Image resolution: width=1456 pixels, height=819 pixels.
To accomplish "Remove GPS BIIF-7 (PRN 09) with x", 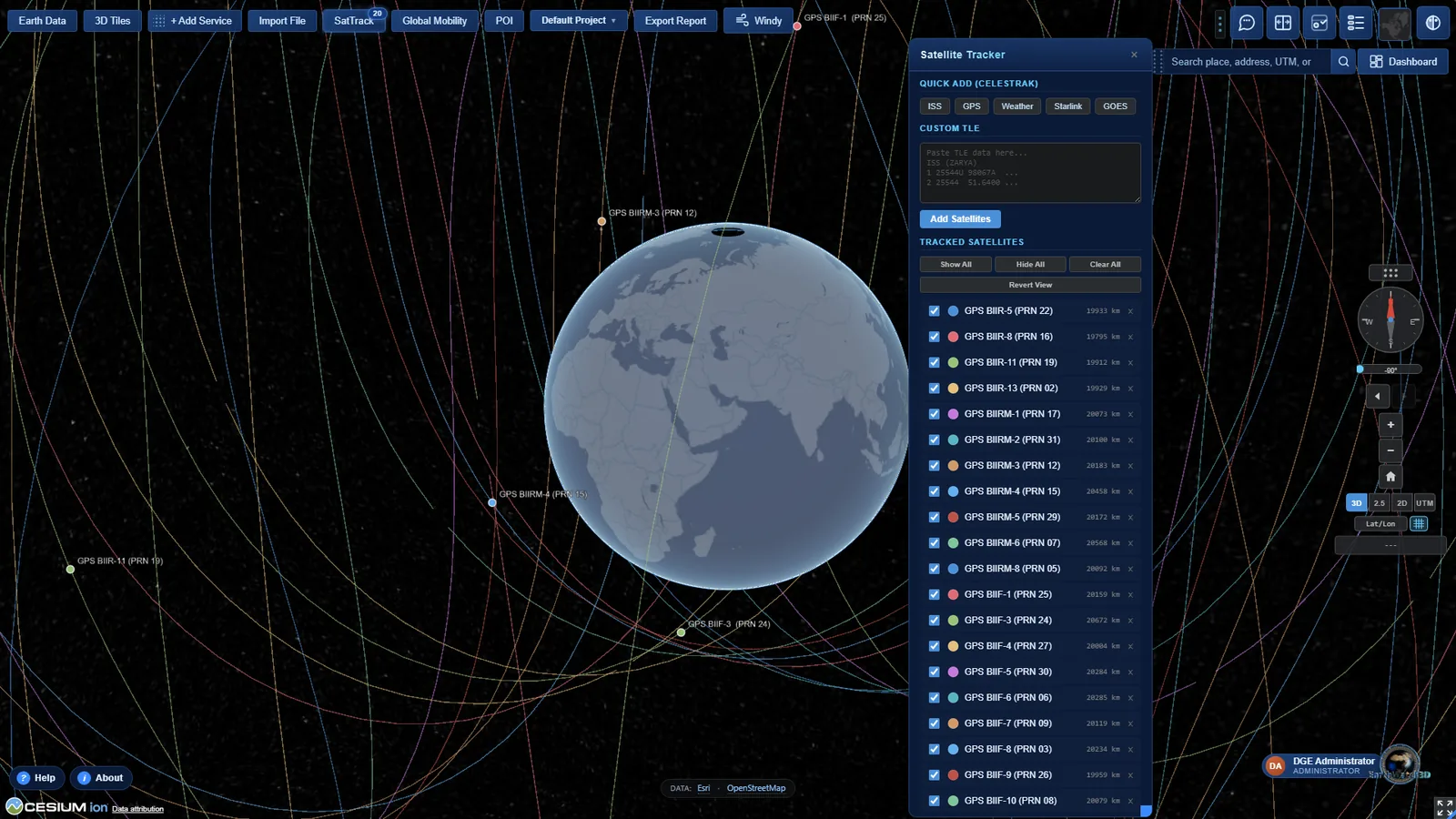I will click(x=1130, y=723).
